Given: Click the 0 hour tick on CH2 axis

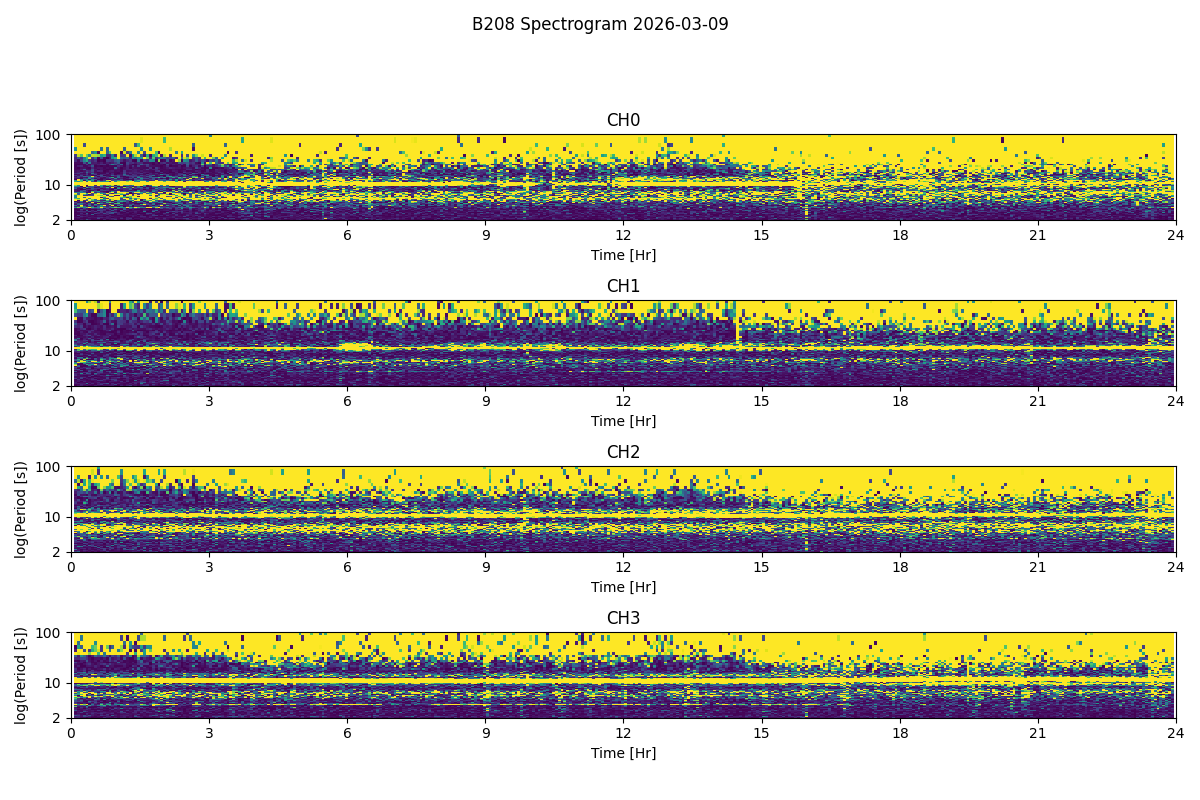Looking at the screenshot, I should [x=71, y=567].
